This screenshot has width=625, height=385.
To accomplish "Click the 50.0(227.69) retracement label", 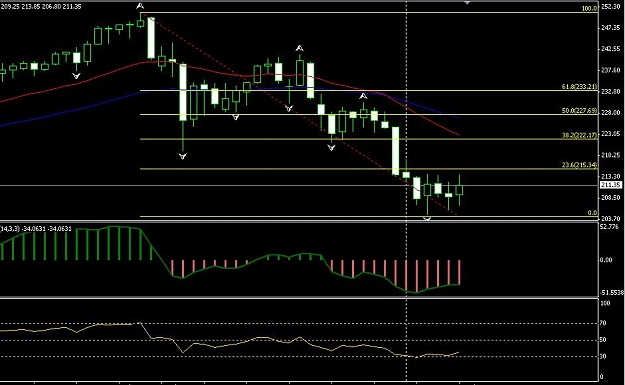I will pyautogui.click(x=580, y=110).
